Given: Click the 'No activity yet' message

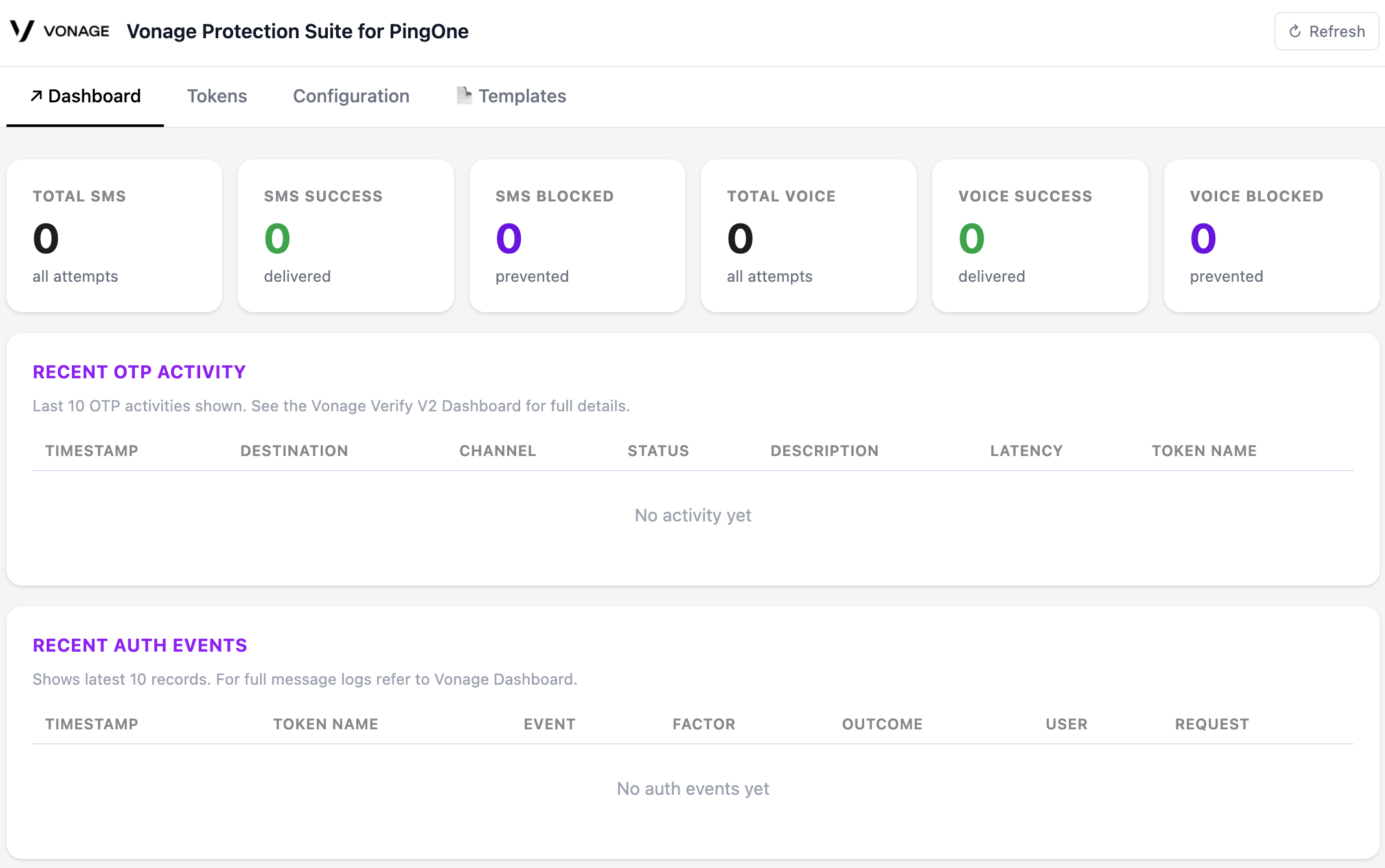Looking at the screenshot, I should (x=692, y=516).
